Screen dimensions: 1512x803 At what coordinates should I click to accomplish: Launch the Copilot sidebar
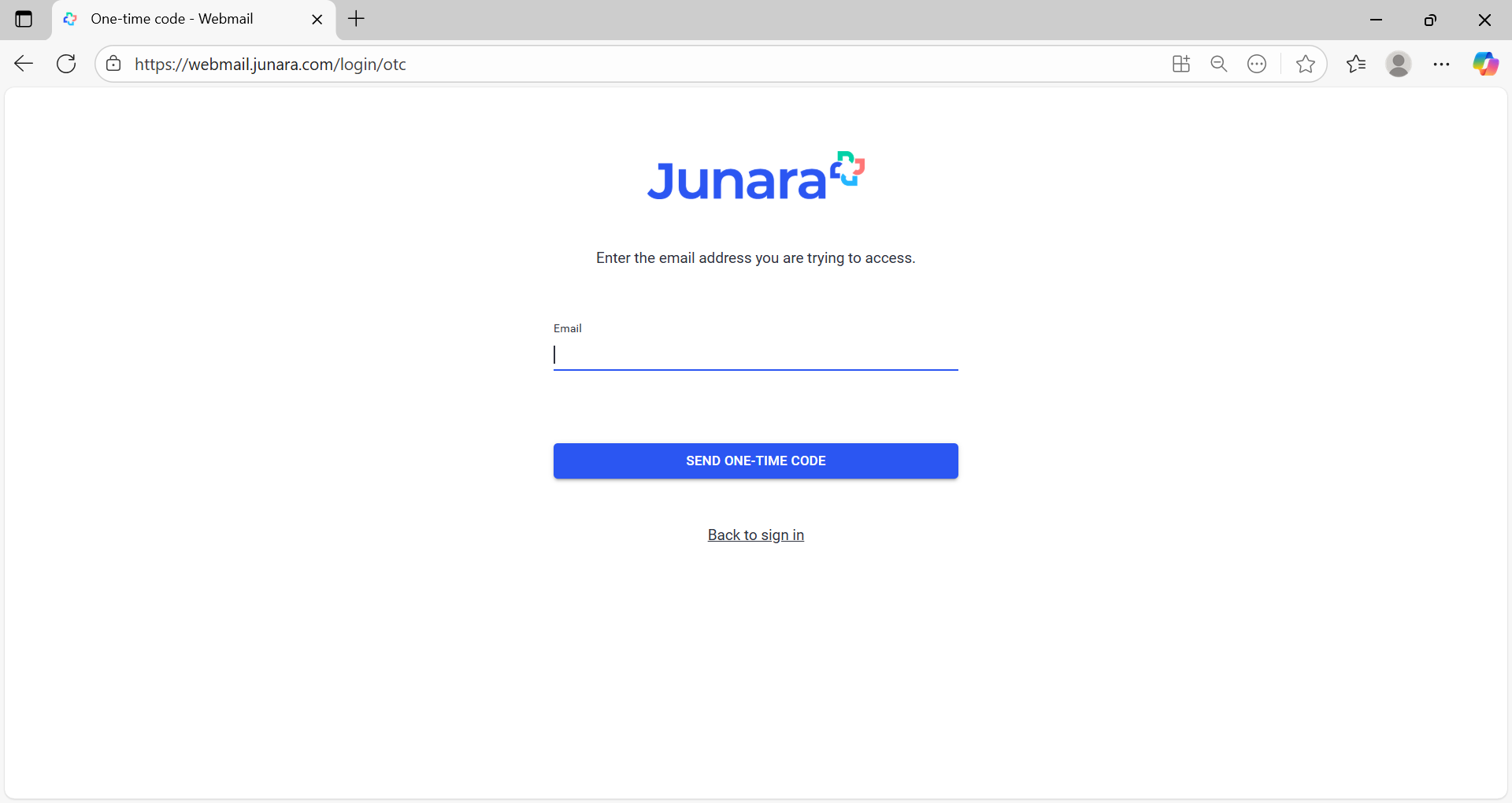click(1486, 64)
